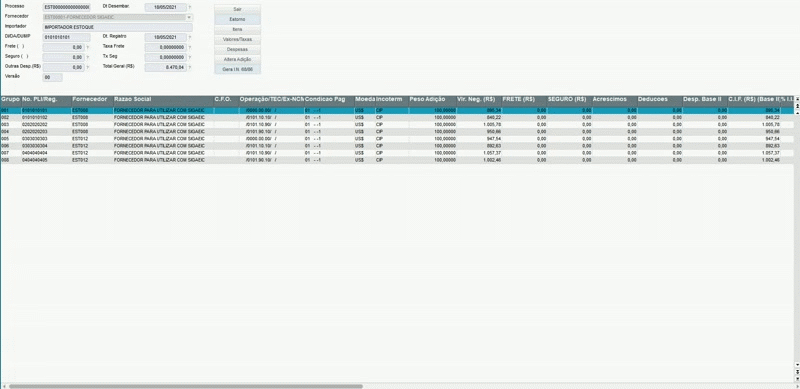800x389 pixels.
Task: Focus the Seguro value field
Action: pos(63,57)
